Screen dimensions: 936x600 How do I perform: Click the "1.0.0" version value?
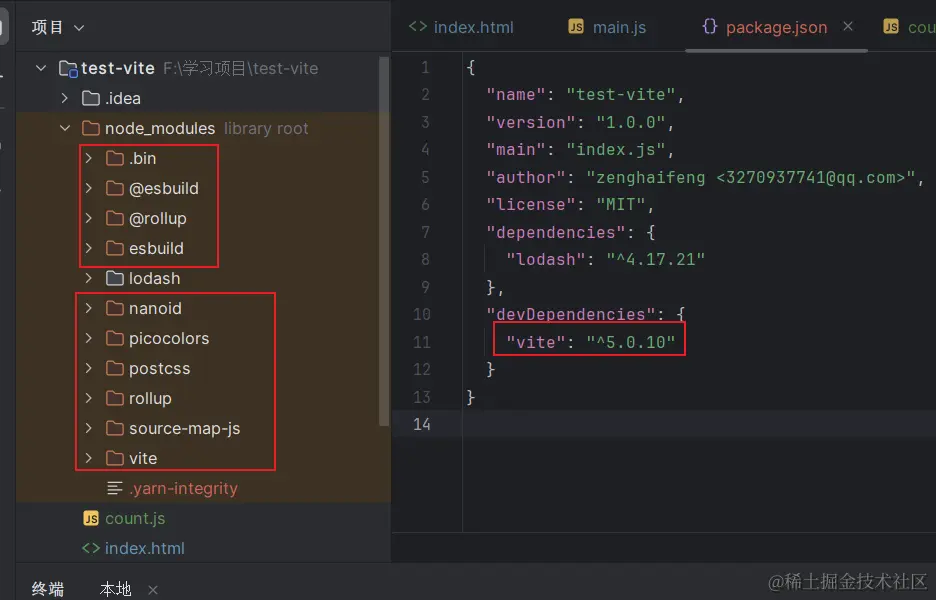630,122
